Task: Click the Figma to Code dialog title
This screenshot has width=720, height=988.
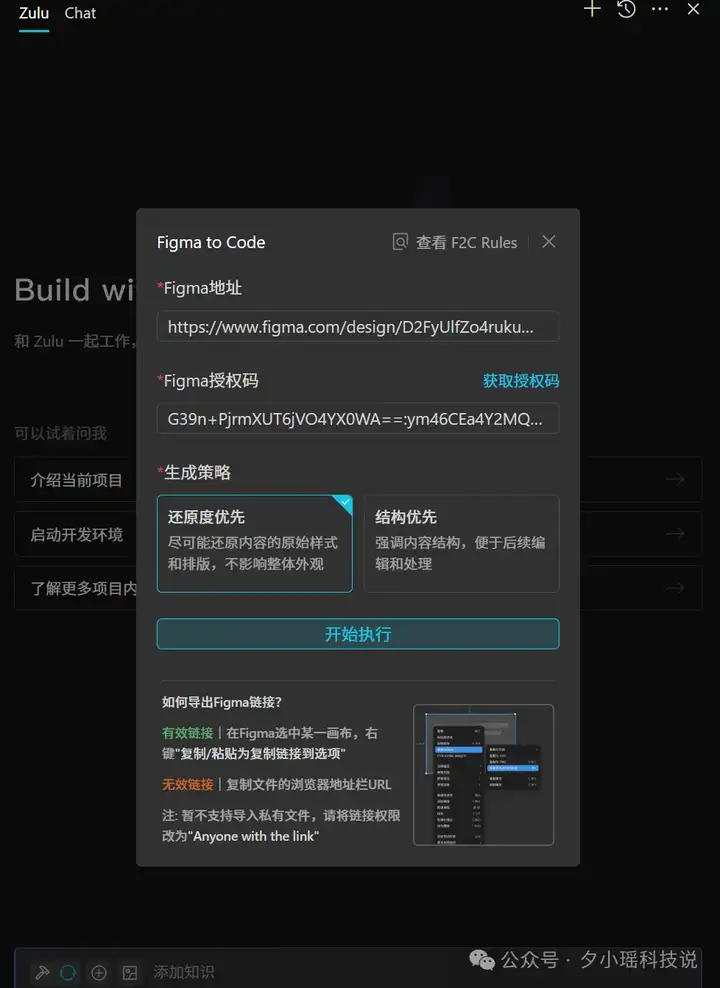Action: [211, 243]
